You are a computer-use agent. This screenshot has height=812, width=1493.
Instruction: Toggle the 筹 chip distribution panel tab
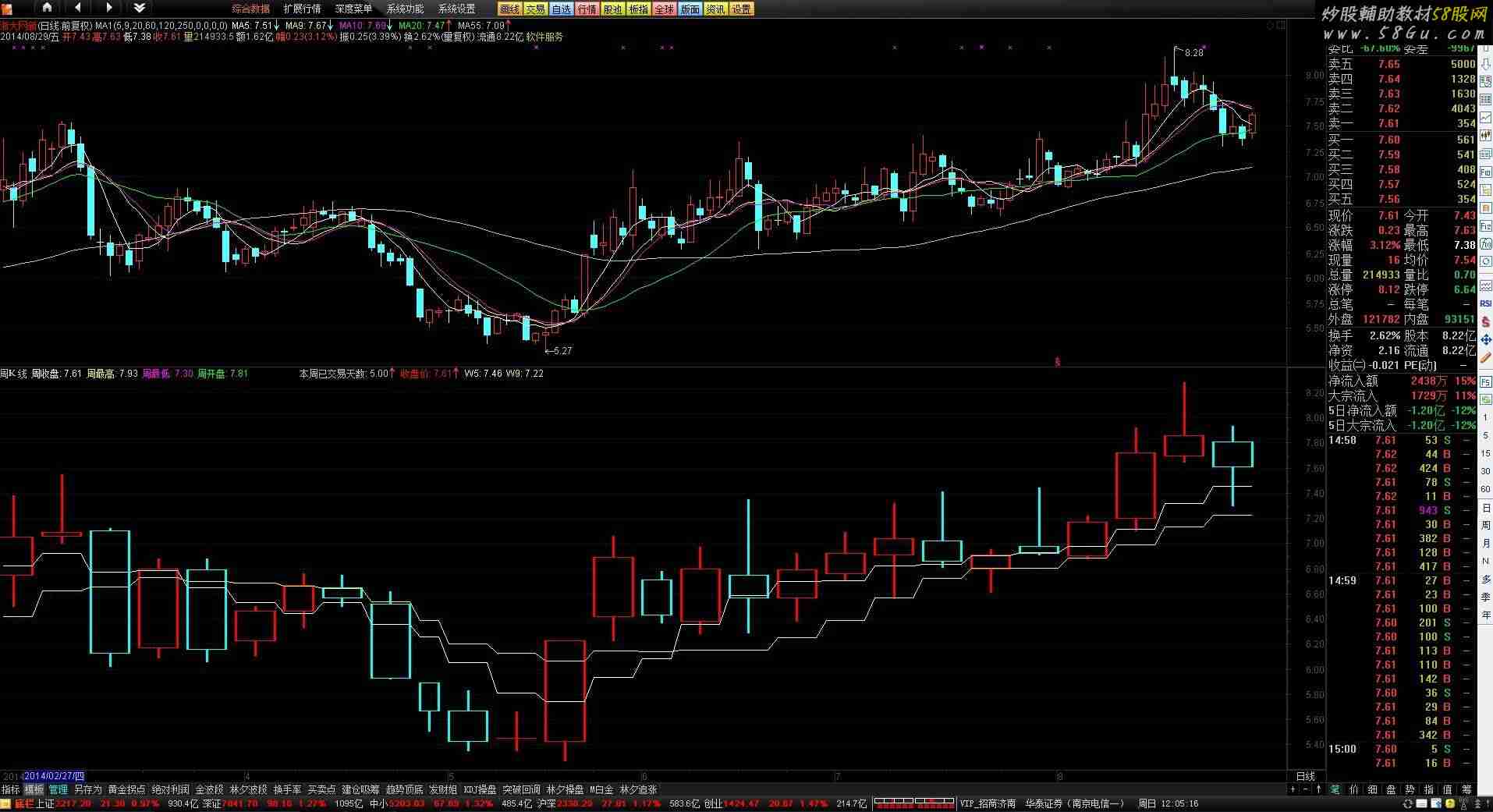pos(1466,789)
